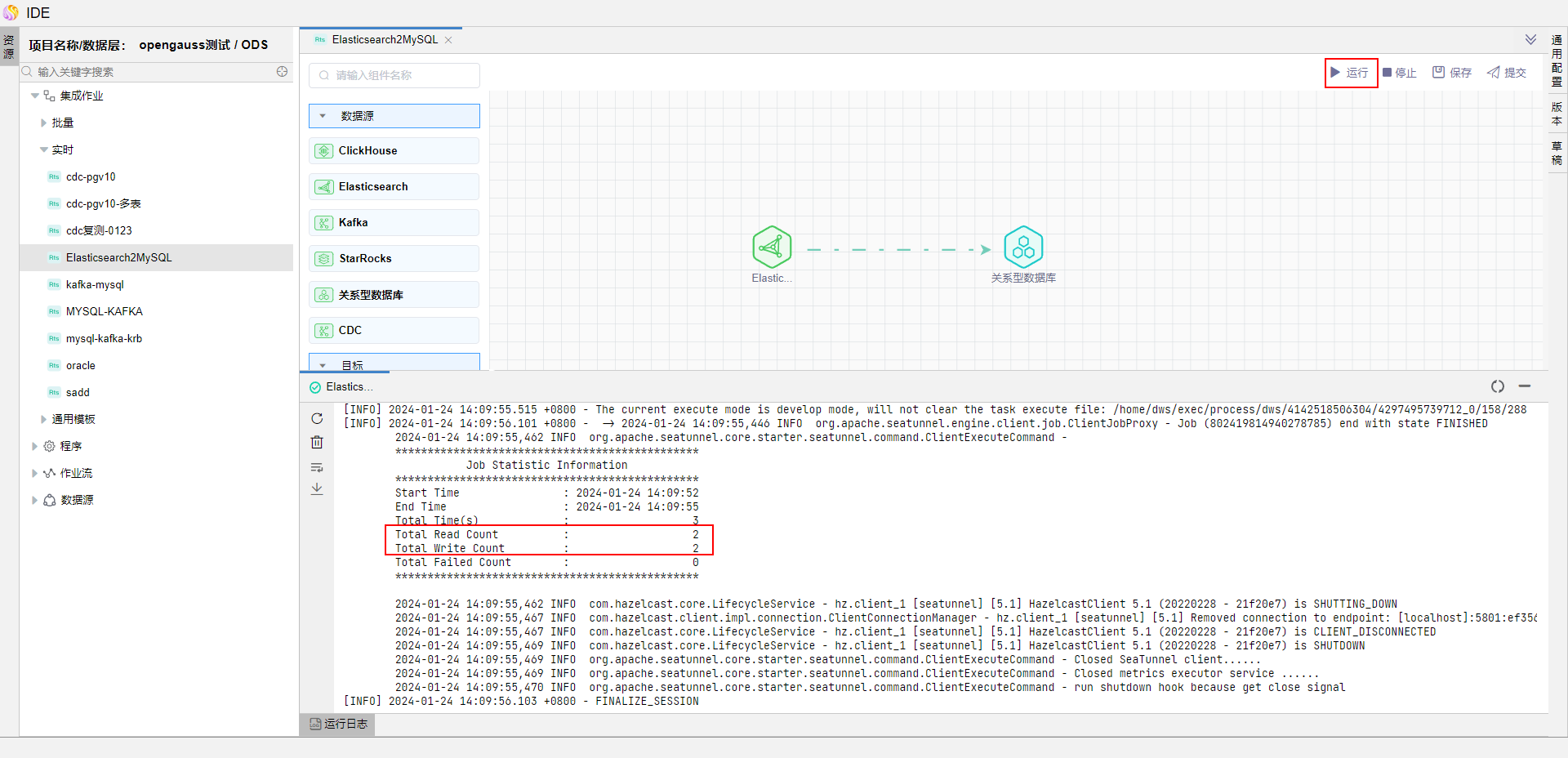Minimize the log panel
The height and width of the screenshot is (758, 1568).
coord(1524,386)
